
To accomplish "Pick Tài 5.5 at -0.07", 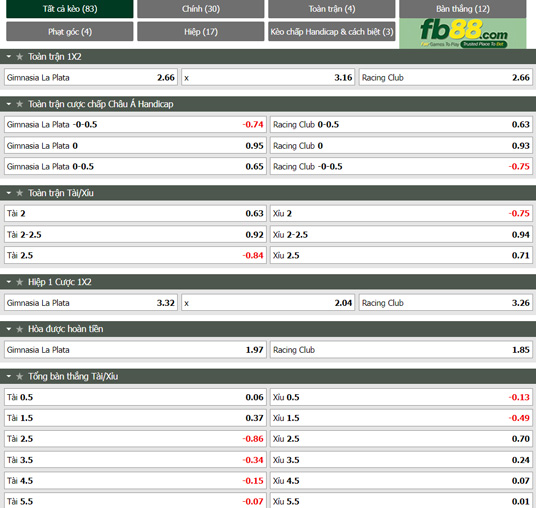I will (x=135, y=500).
